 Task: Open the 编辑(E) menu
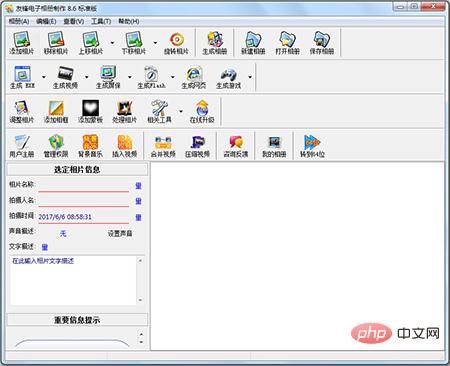[46, 21]
